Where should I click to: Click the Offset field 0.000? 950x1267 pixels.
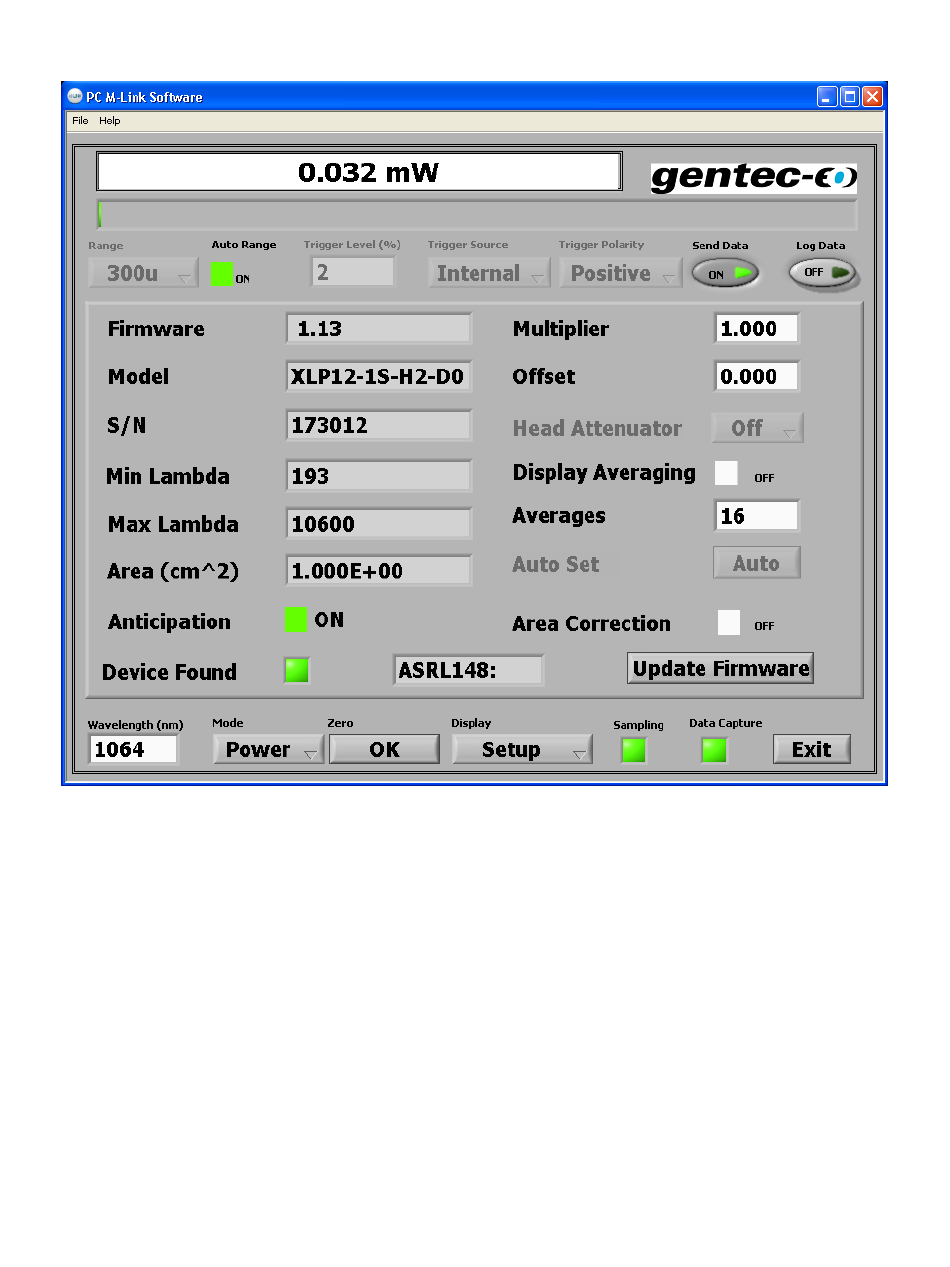pyautogui.click(x=757, y=376)
